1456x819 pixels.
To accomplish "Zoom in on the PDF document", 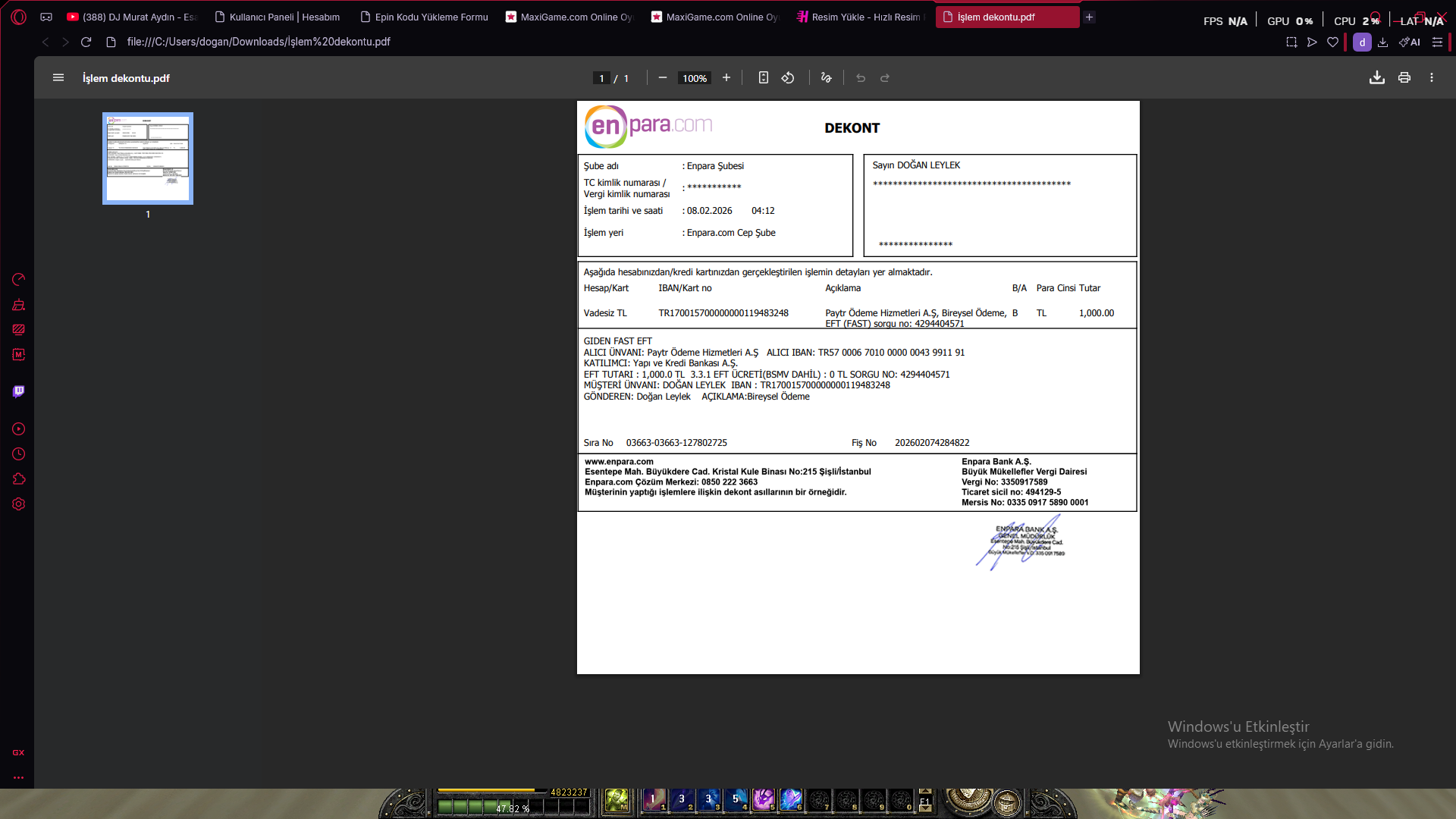I will point(726,77).
